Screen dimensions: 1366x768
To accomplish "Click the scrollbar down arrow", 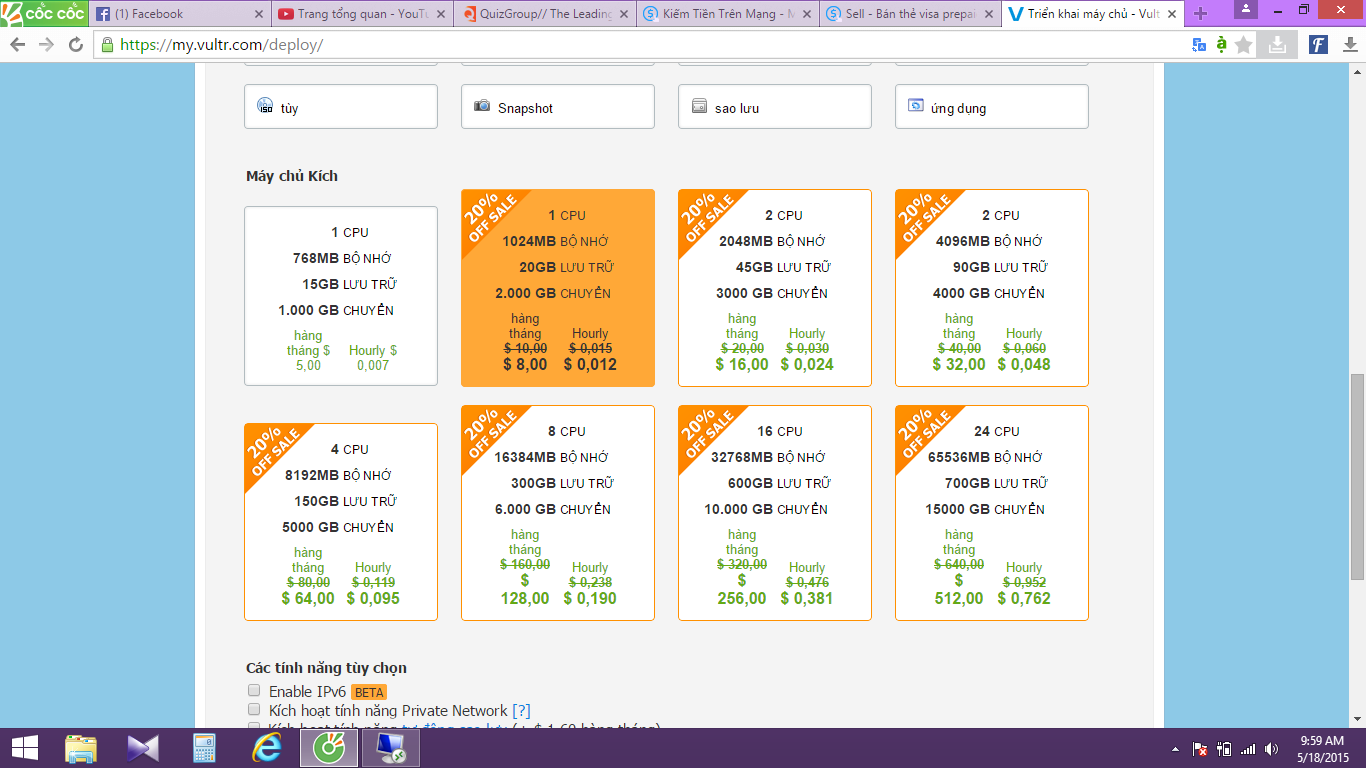I will pyautogui.click(x=1357, y=720).
